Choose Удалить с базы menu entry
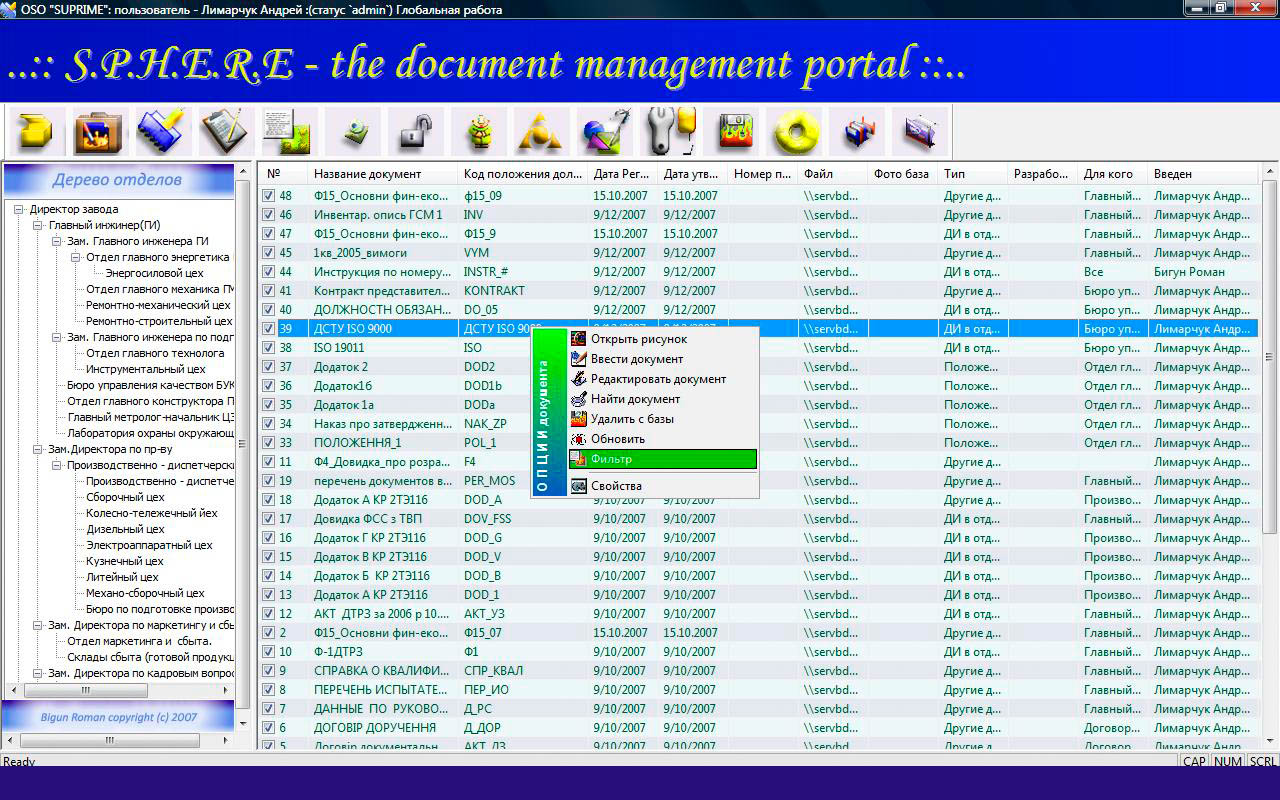 662,419
